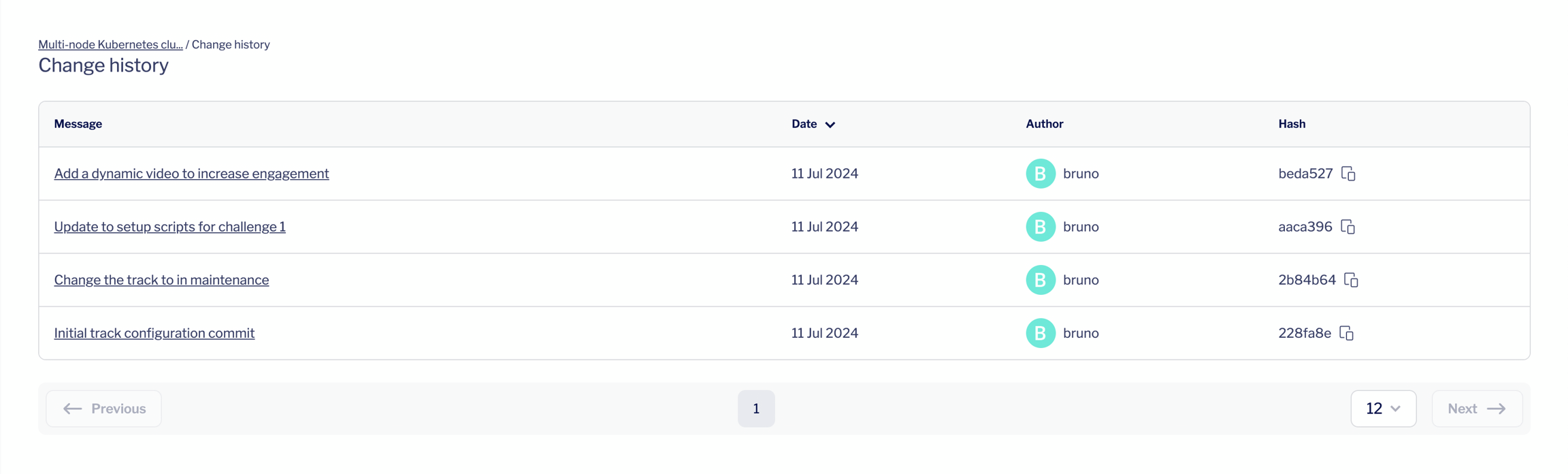1568x474 pixels.
Task: Open 'Initial track configuration commit' link
Action: coord(154,333)
